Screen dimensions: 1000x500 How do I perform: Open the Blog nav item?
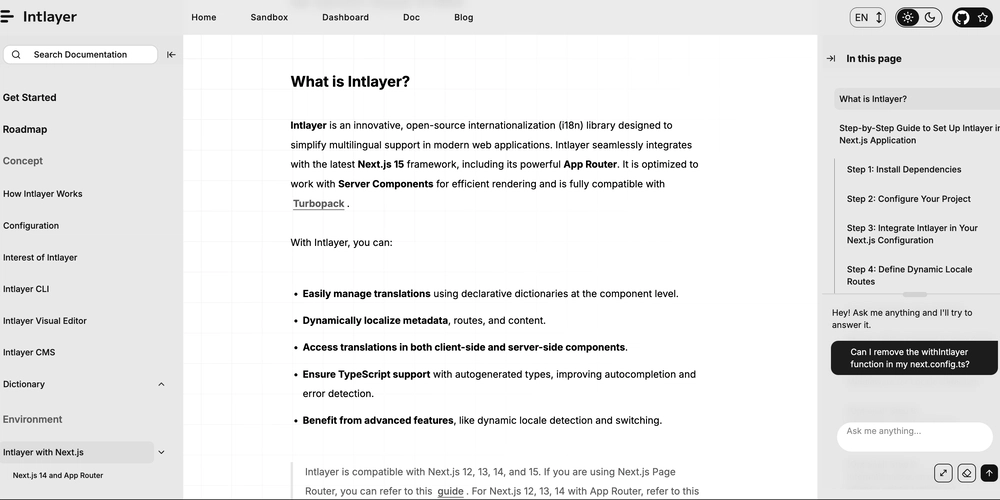coord(464,17)
